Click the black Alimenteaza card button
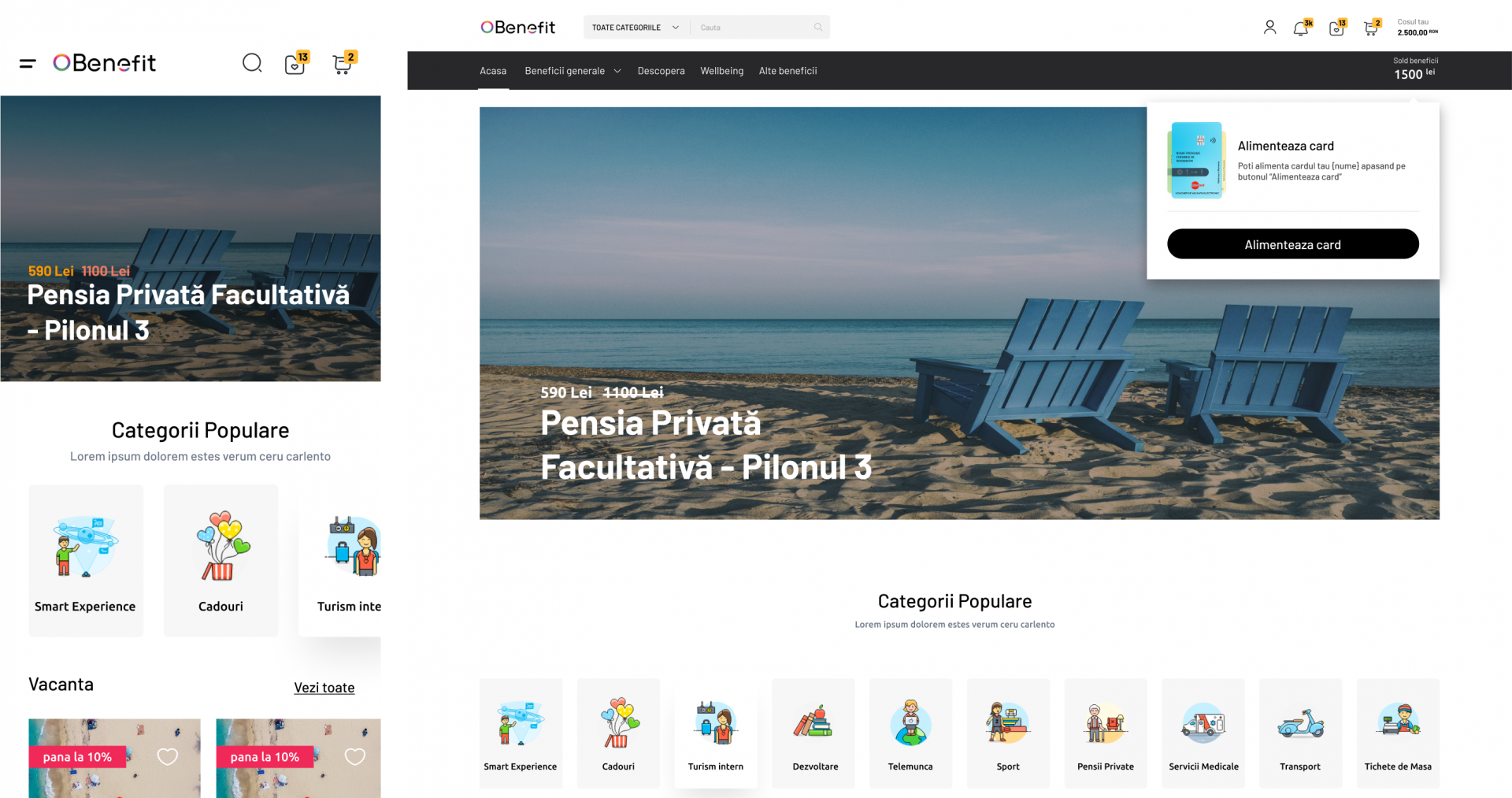Image resolution: width=1512 pixels, height=798 pixels. (1292, 244)
